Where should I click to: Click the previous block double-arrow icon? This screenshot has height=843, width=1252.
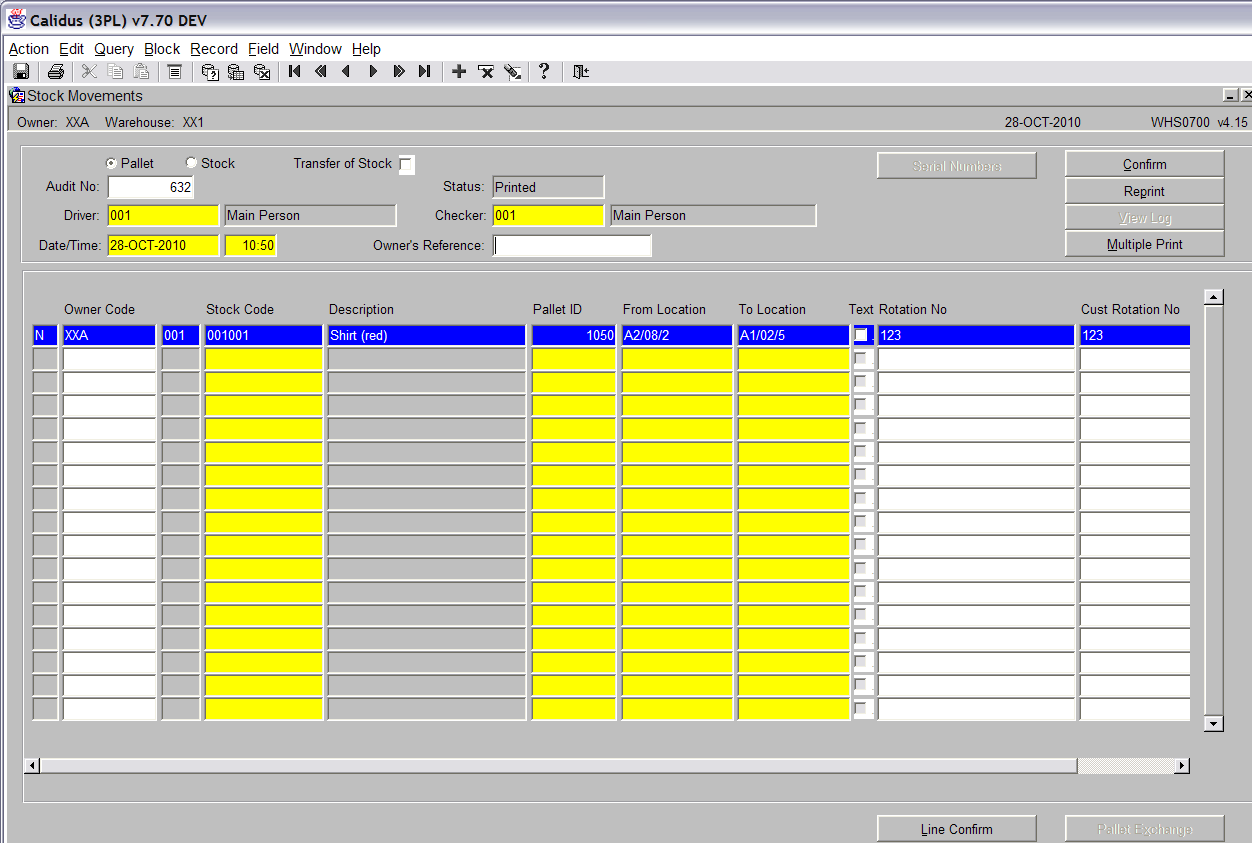click(321, 71)
